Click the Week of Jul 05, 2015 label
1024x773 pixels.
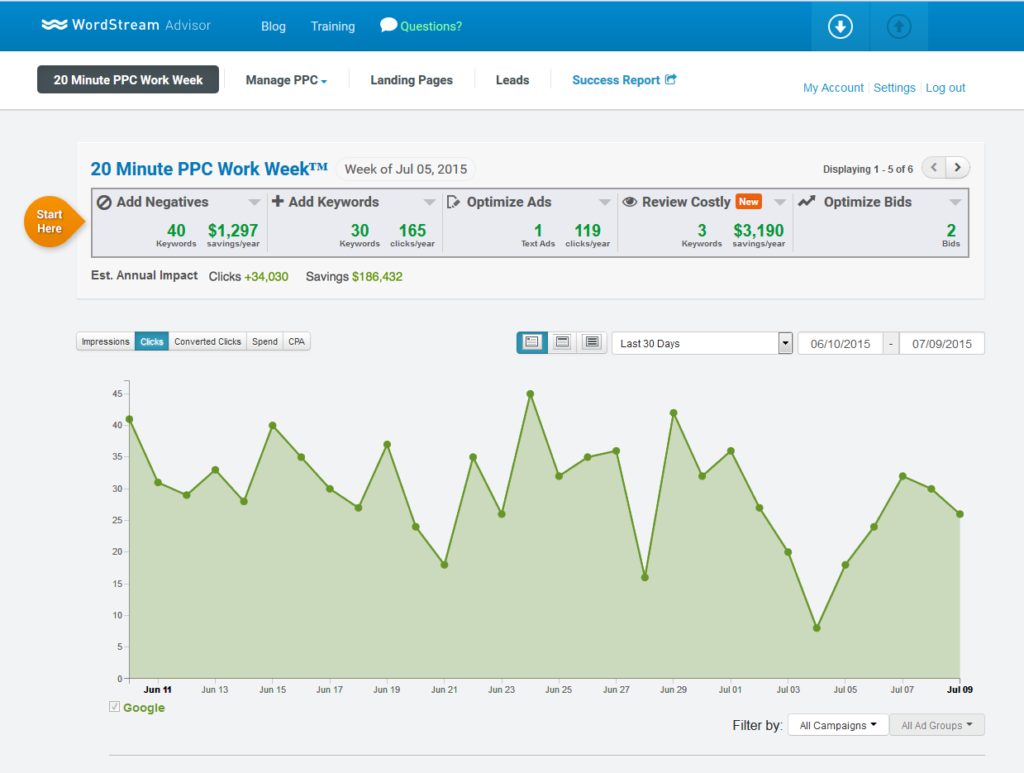click(x=406, y=169)
